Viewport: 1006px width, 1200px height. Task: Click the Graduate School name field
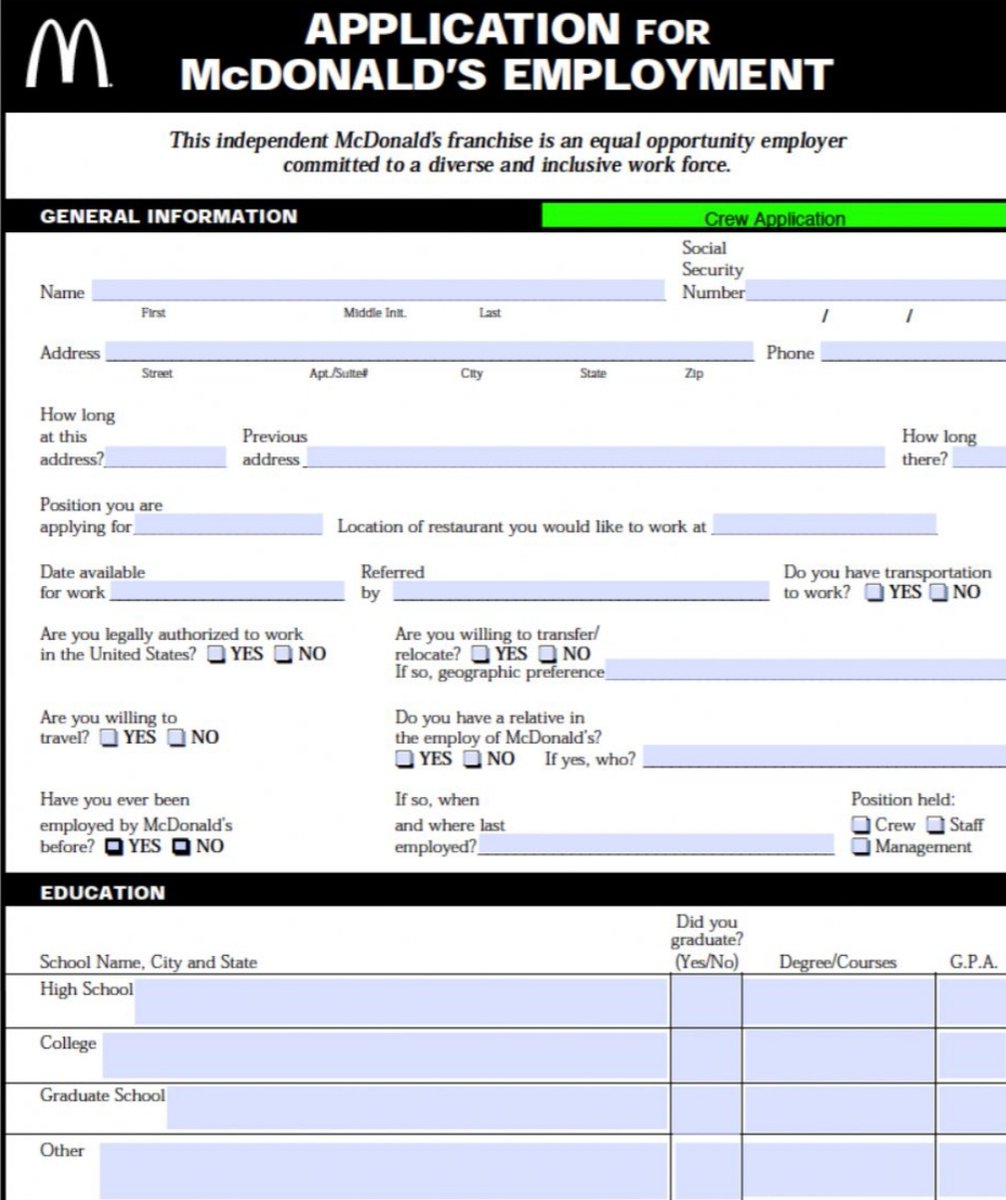[x=417, y=1108]
